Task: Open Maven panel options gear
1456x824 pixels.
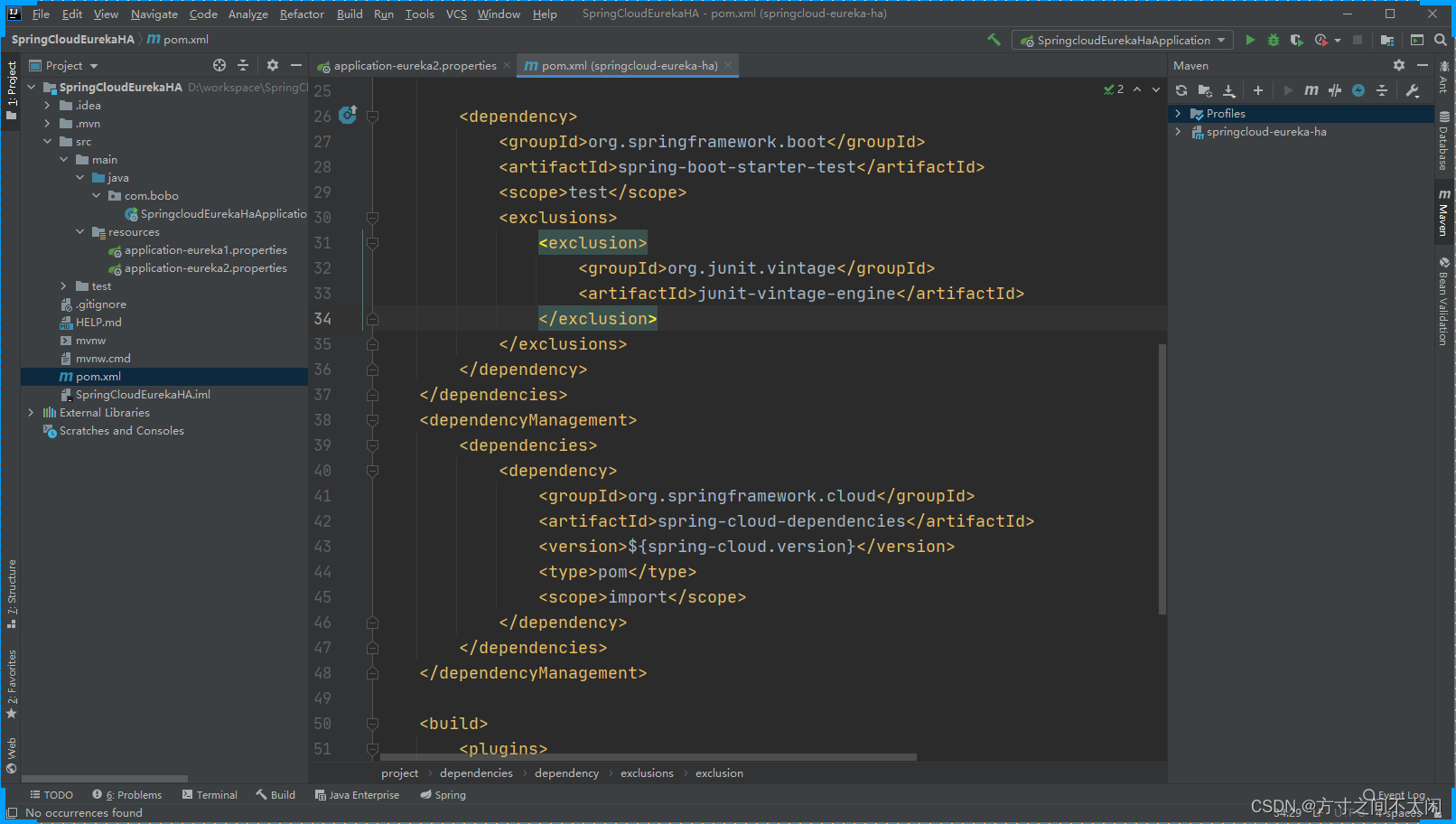Action: click(1399, 65)
